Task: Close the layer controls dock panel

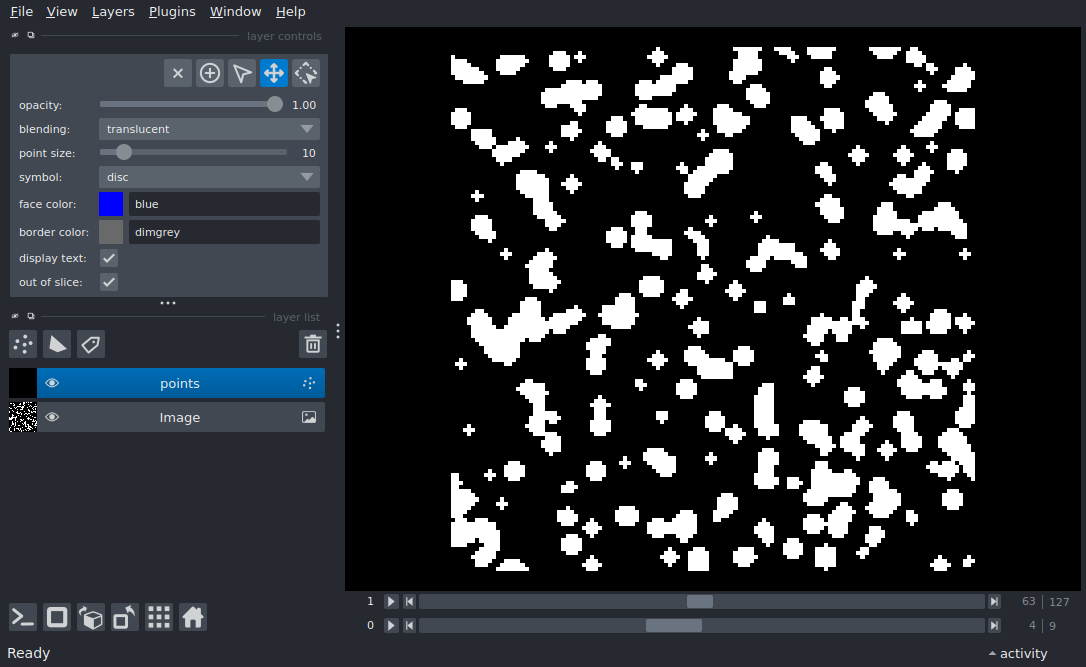Action: [15, 35]
